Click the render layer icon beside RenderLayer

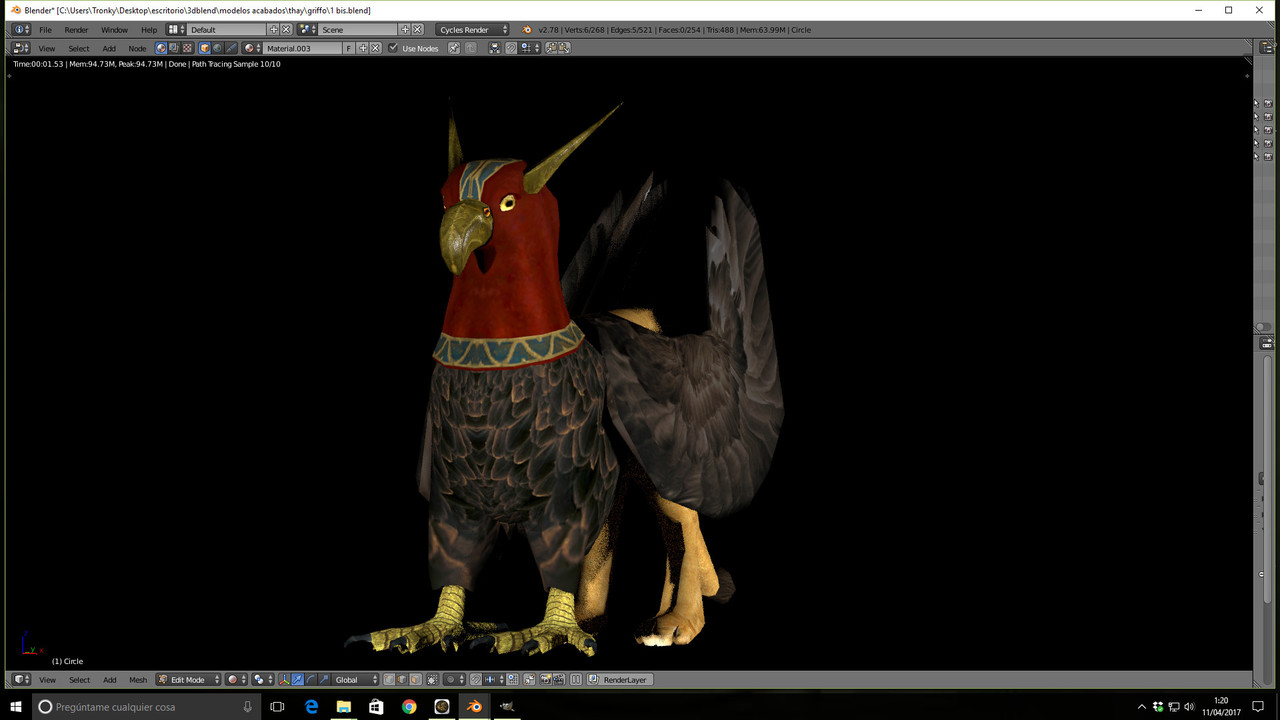pyautogui.click(x=592, y=679)
